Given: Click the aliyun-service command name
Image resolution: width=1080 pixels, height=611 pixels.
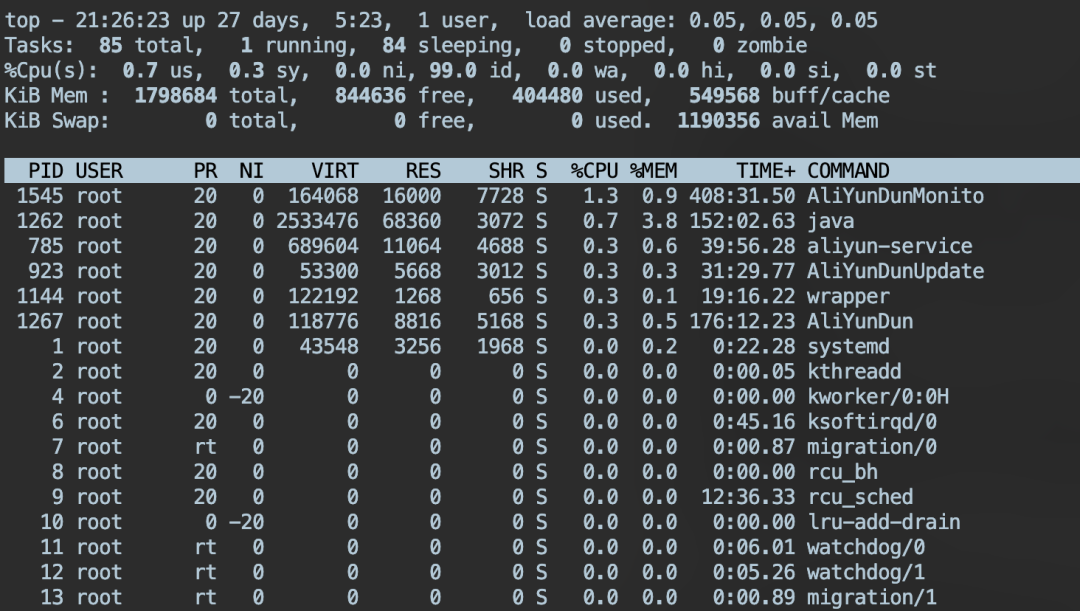Looking at the screenshot, I should [x=889, y=246].
